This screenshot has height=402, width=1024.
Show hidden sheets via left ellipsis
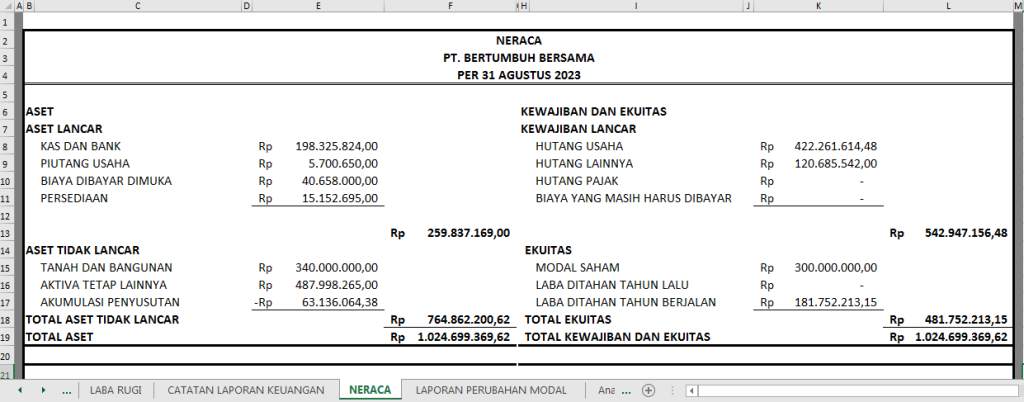pyautogui.click(x=67, y=391)
